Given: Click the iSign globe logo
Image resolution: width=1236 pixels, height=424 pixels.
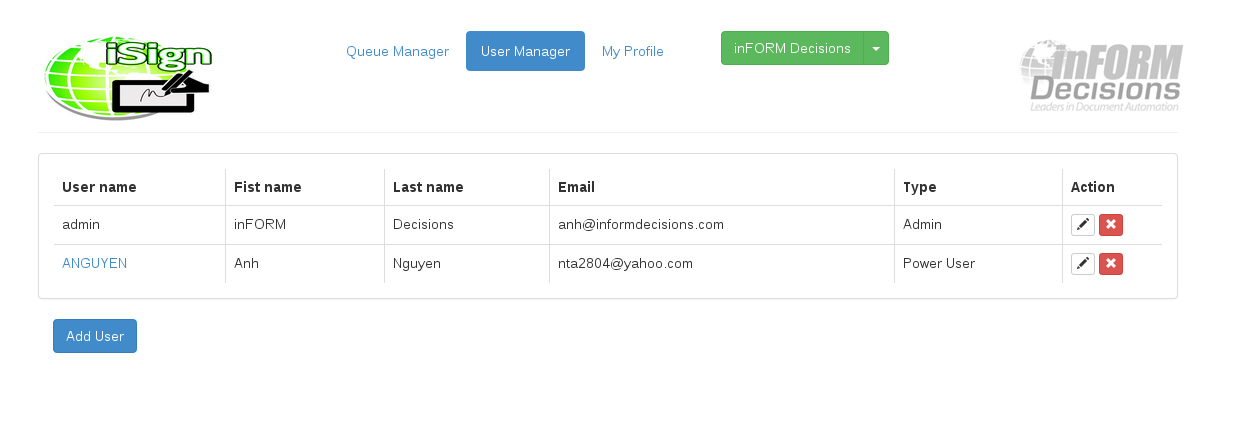Looking at the screenshot, I should coord(126,78).
